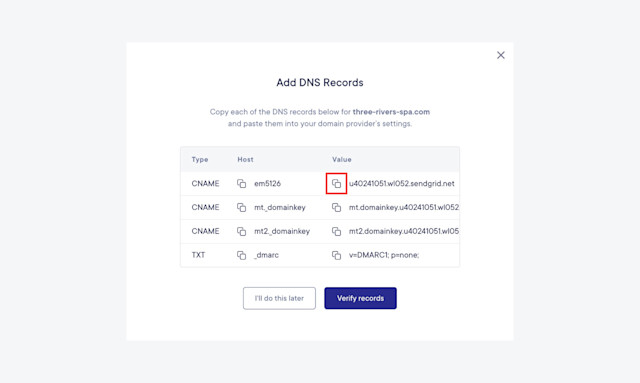Copy the u40241051.wl052.sendgrid.net value

click(x=336, y=184)
